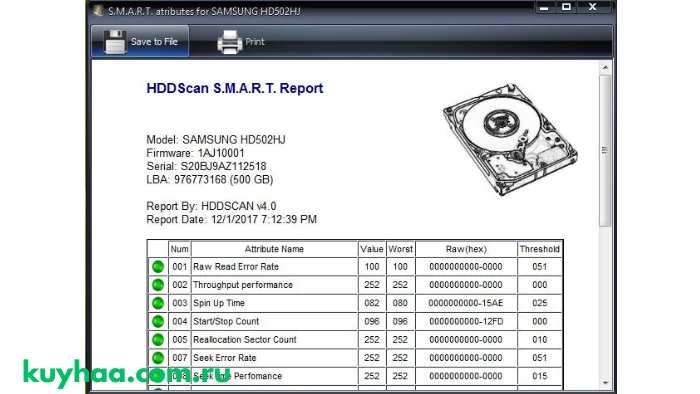This screenshot has height=394, width=700.
Task: Click the Throughput performance cell
Action: pos(274,285)
